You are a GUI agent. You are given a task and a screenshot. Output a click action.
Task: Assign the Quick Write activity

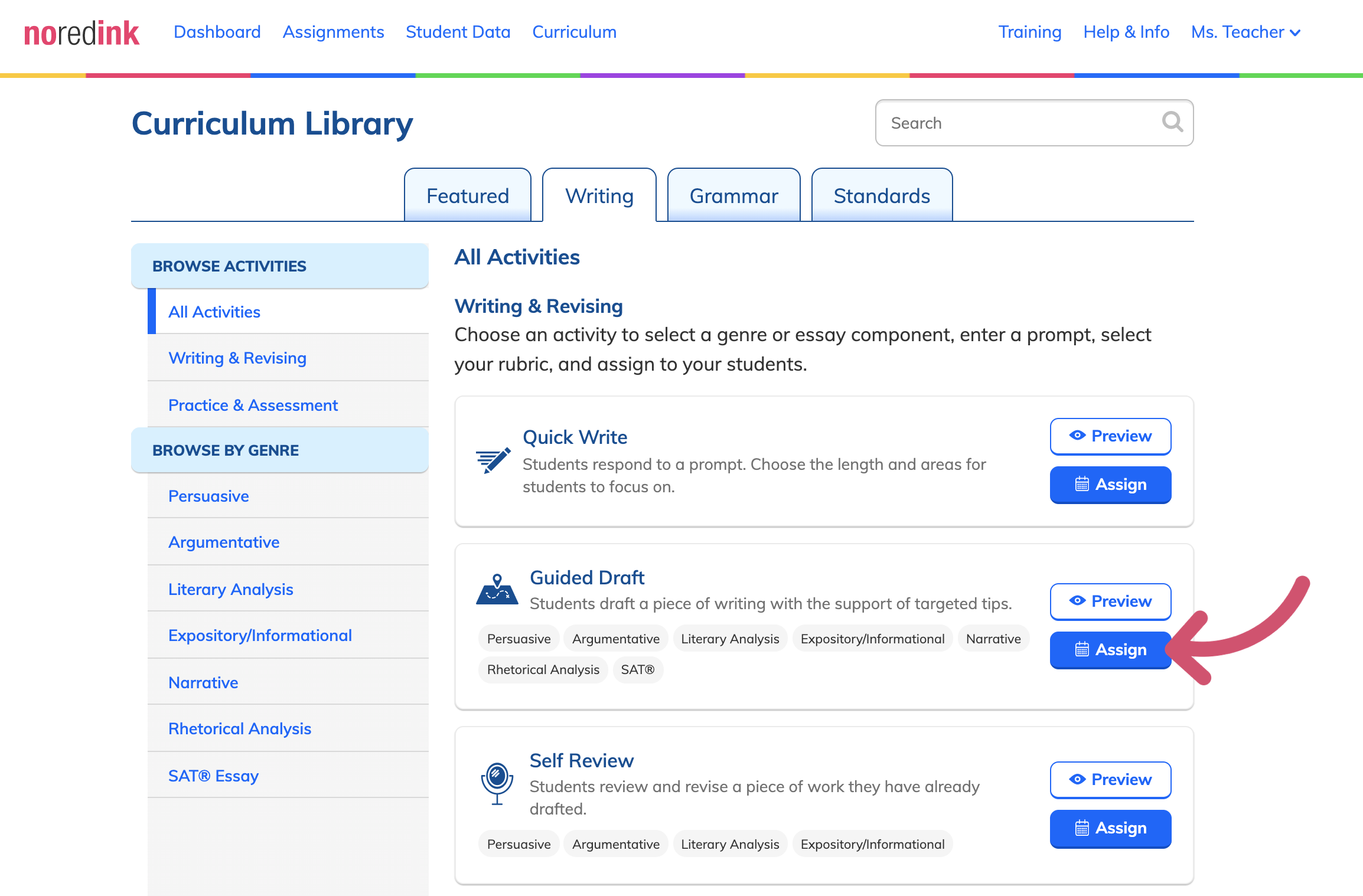click(x=1110, y=485)
